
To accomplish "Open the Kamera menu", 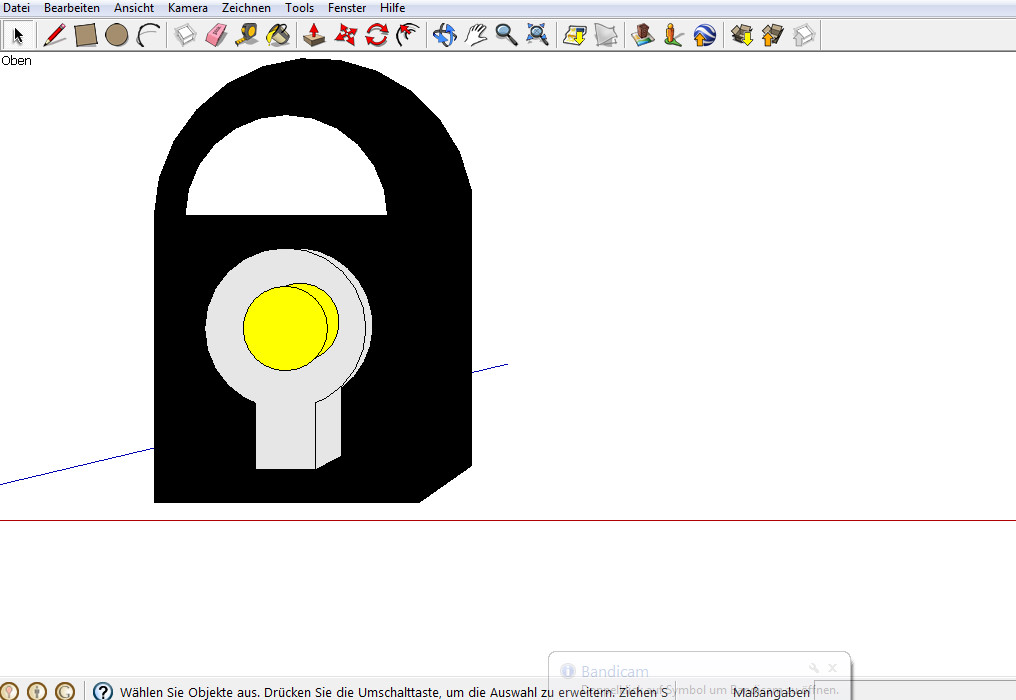I will 188,8.
